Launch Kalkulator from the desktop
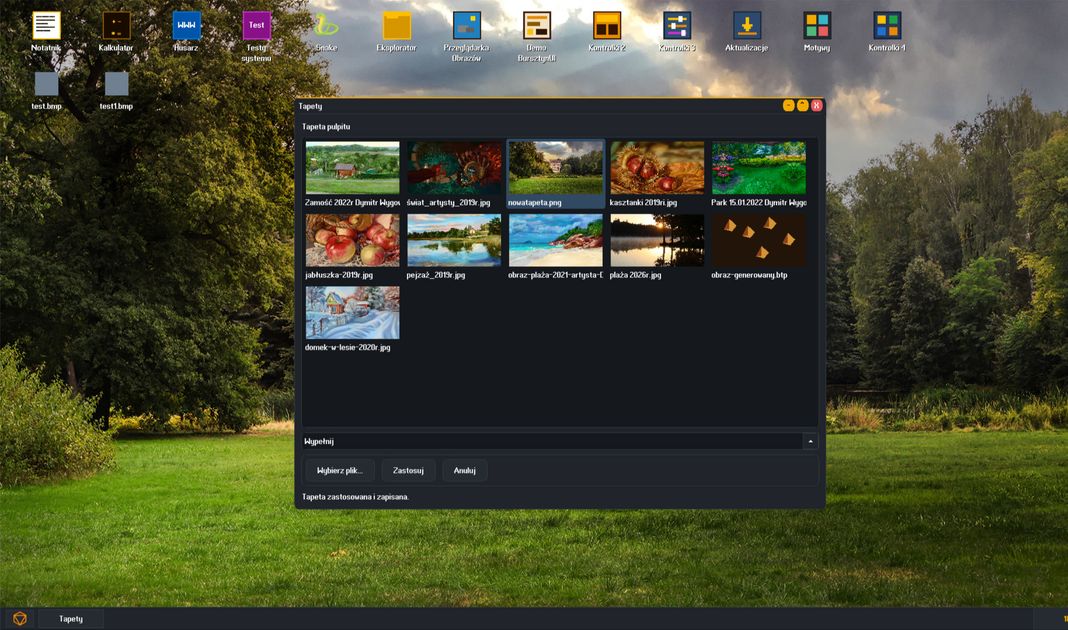This screenshot has height=630, width=1068. (116, 26)
